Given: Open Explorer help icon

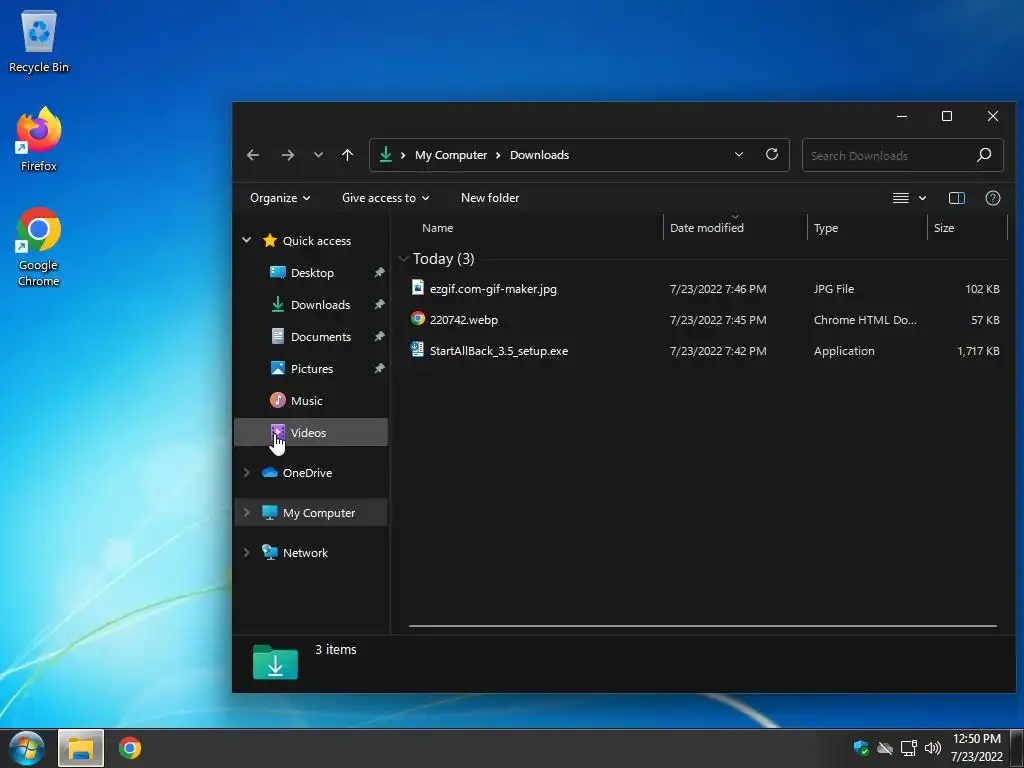Looking at the screenshot, I should [x=993, y=198].
